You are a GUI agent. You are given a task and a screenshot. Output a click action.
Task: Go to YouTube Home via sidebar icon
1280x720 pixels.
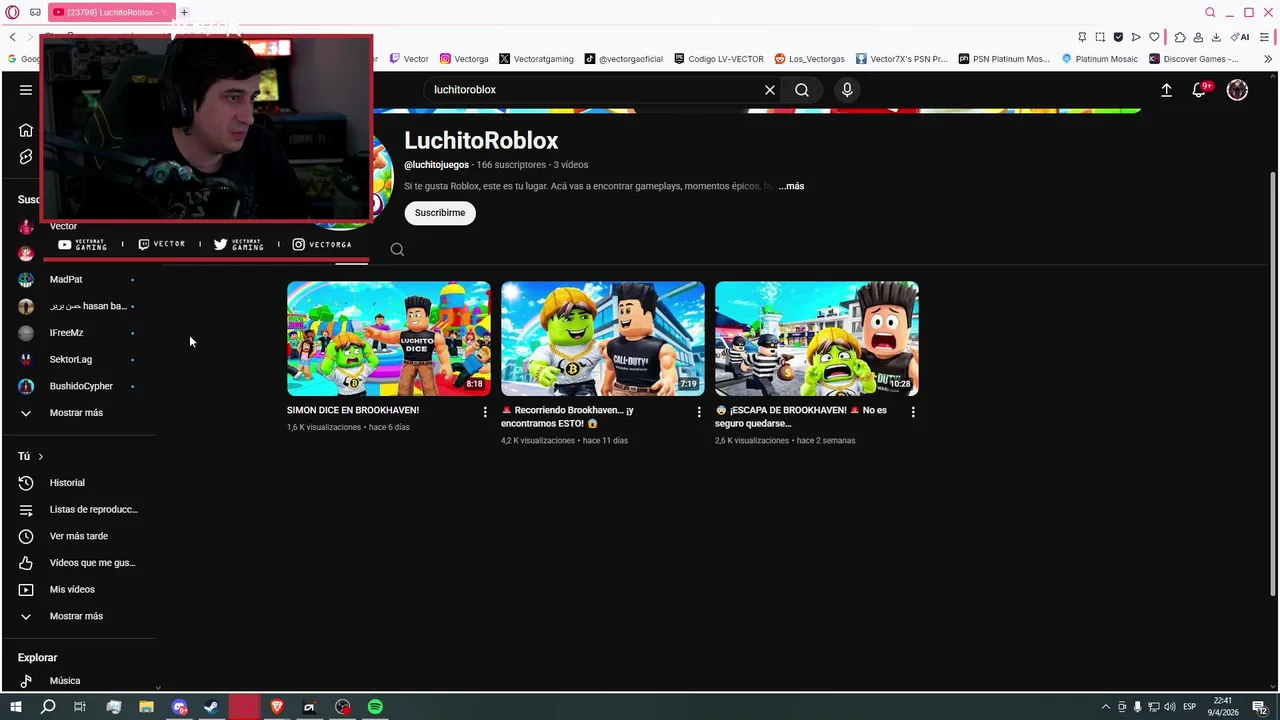[x=26, y=130]
